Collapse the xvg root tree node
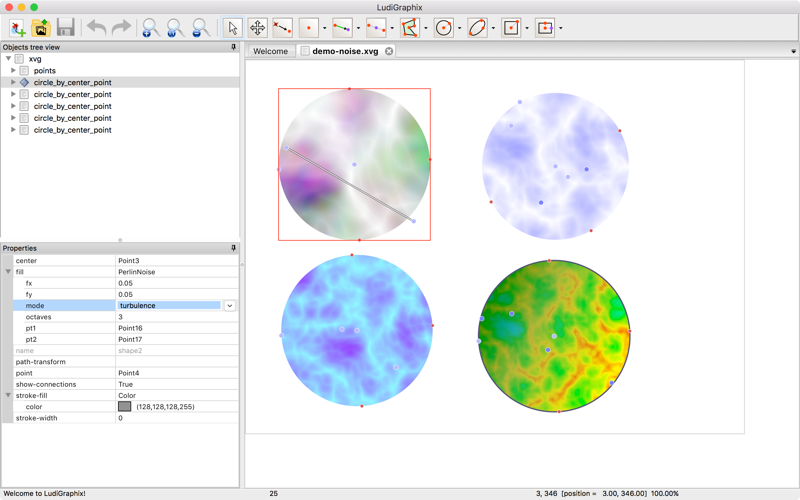Viewport: 800px width, 500px height. (9, 59)
